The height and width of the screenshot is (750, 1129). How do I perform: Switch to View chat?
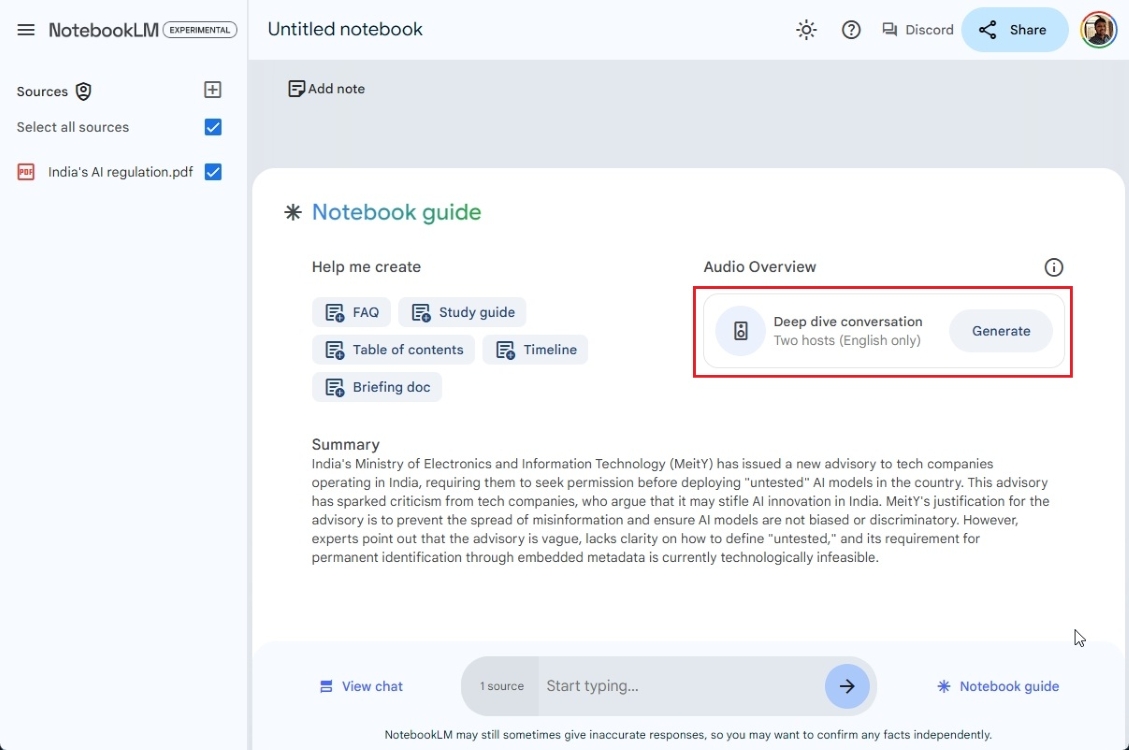361,686
